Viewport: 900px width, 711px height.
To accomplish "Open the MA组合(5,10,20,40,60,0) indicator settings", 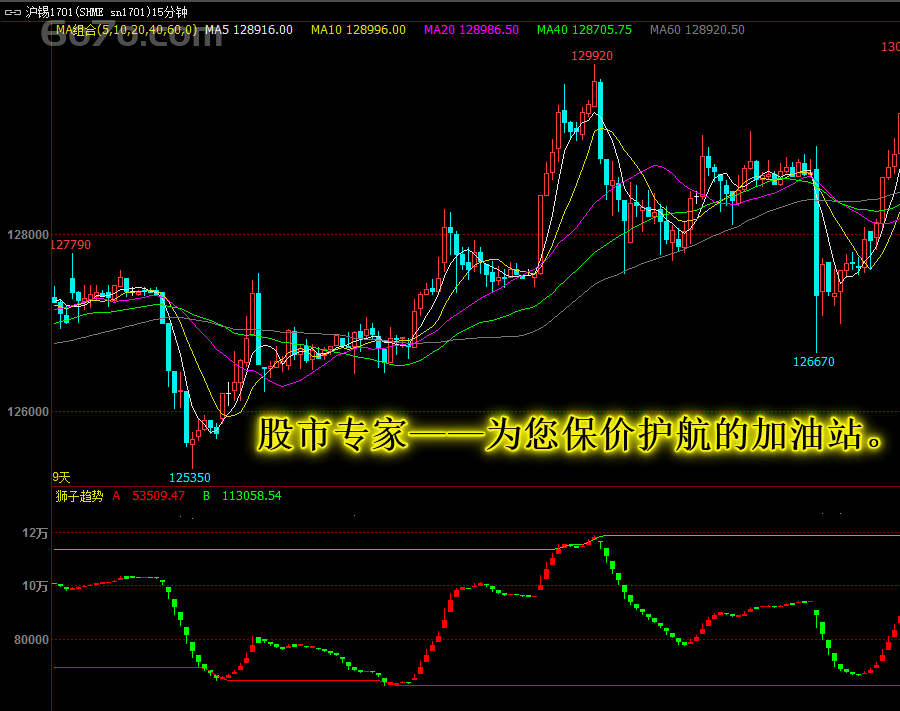I will click(x=126, y=30).
